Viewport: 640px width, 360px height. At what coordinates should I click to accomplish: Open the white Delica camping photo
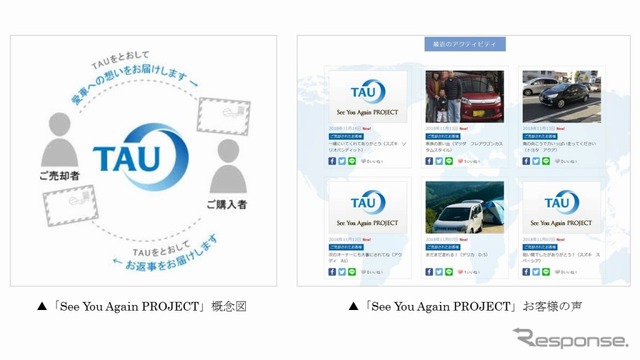464,207
